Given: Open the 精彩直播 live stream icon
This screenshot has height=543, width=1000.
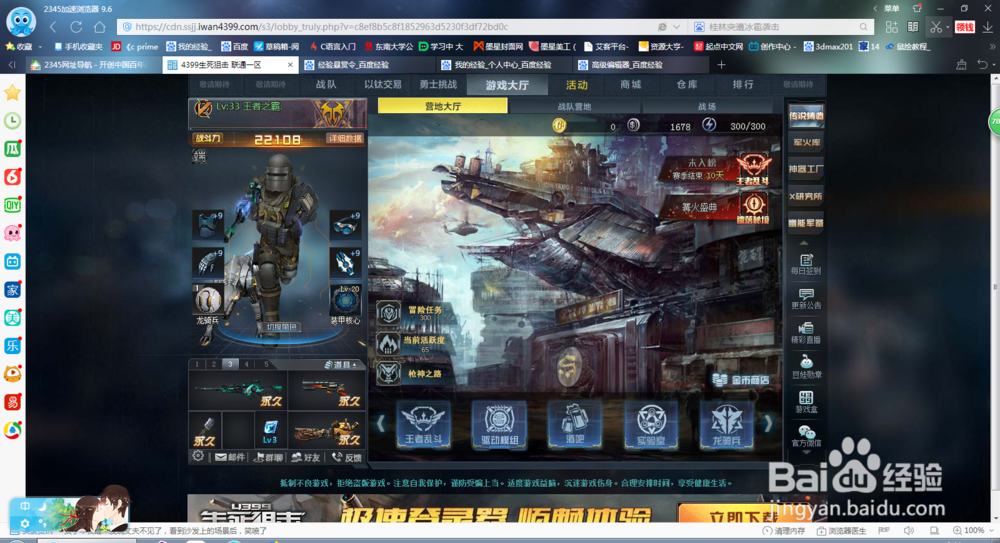Looking at the screenshot, I should click(806, 333).
